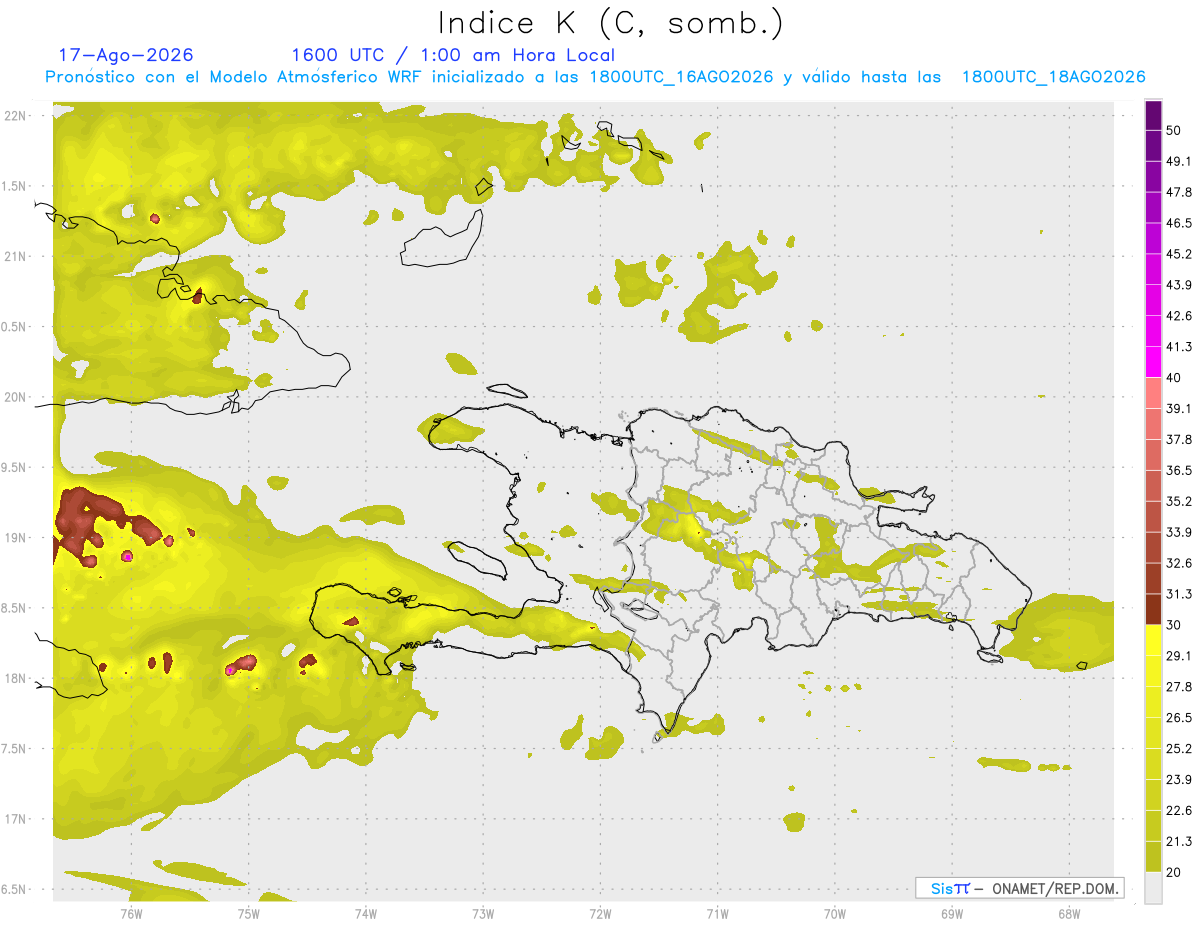1200x927 pixels.
Task: Click the 68W longitude axis label
Action: click(1069, 914)
